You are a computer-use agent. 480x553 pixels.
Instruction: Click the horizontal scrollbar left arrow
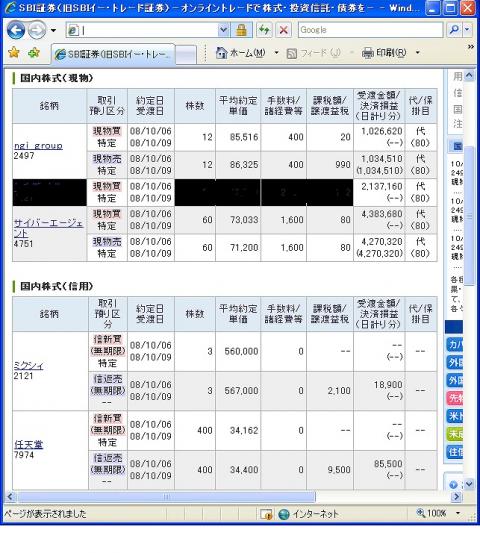10,497
